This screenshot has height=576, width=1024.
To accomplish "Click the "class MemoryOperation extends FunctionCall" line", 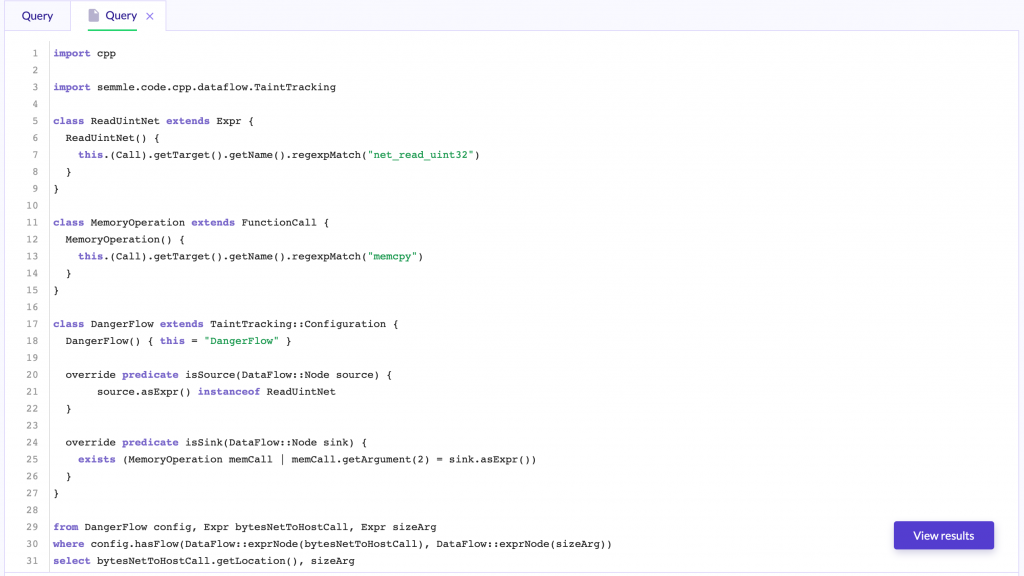I will click(190, 222).
